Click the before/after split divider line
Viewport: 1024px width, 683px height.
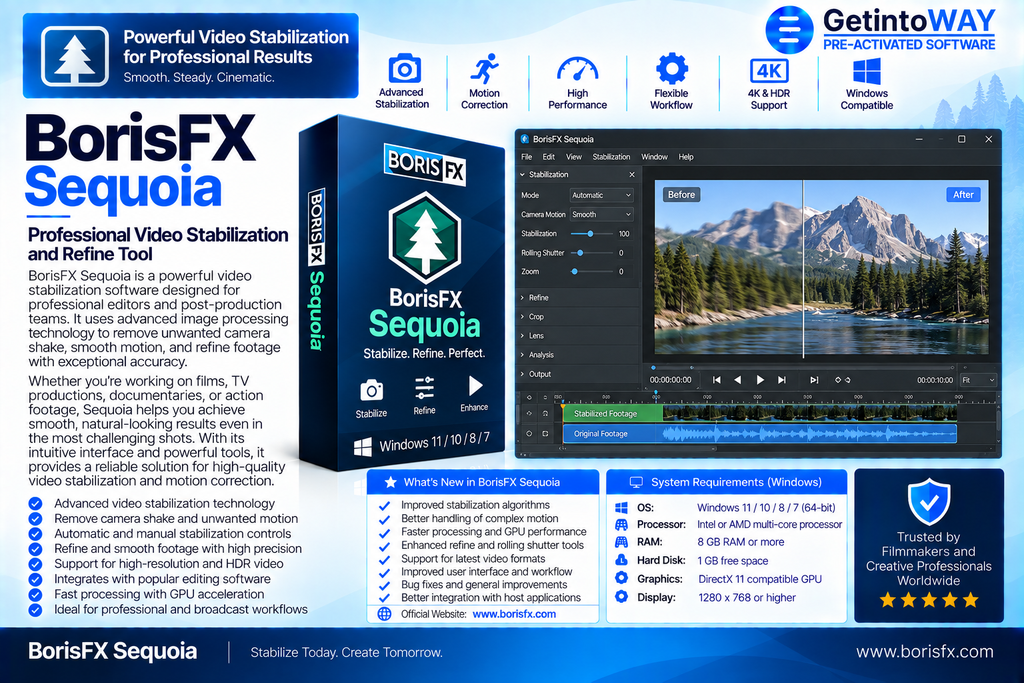point(803,269)
